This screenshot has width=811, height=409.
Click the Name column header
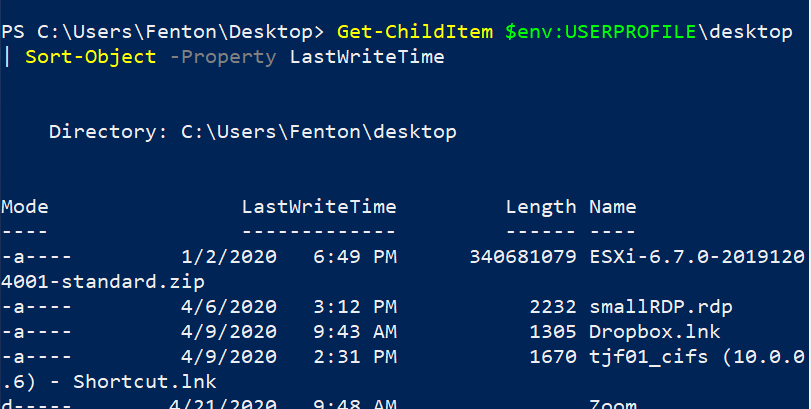click(x=613, y=207)
